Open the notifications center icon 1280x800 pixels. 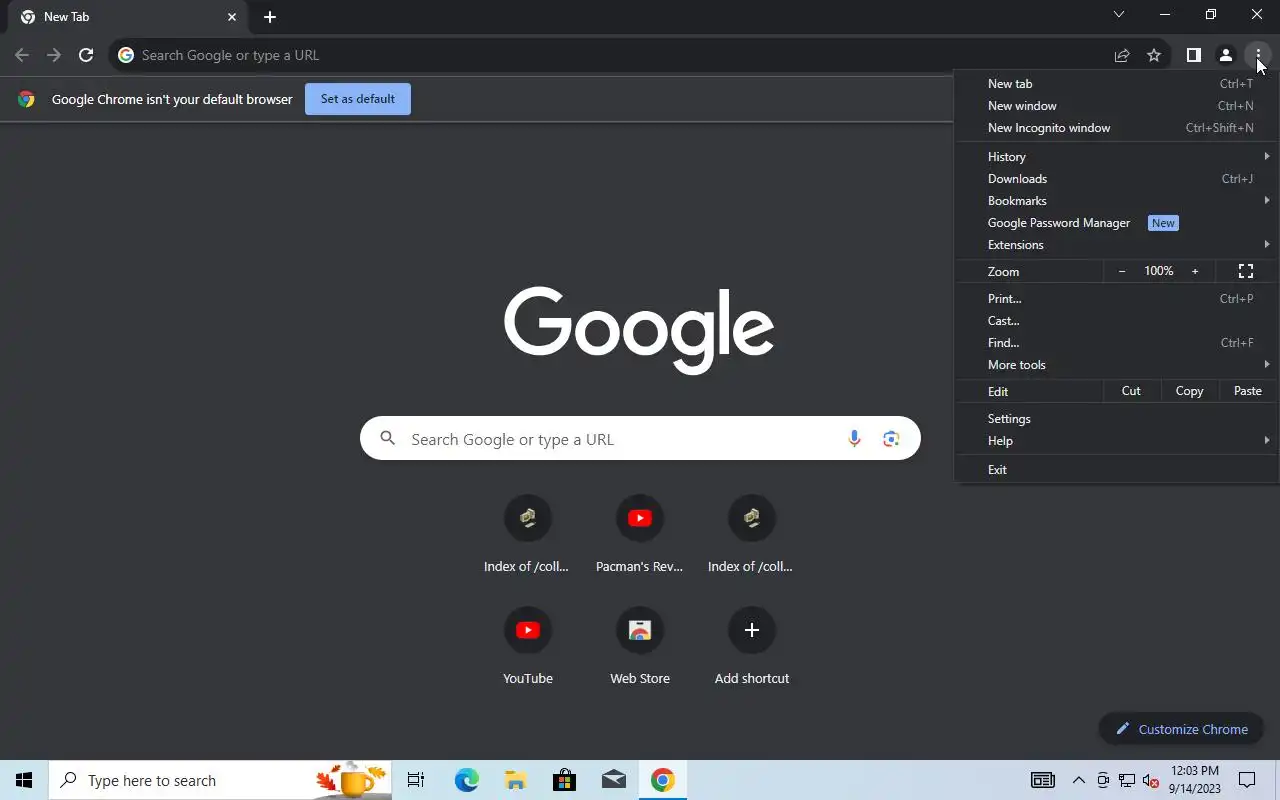pyautogui.click(x=1247, y=780)
